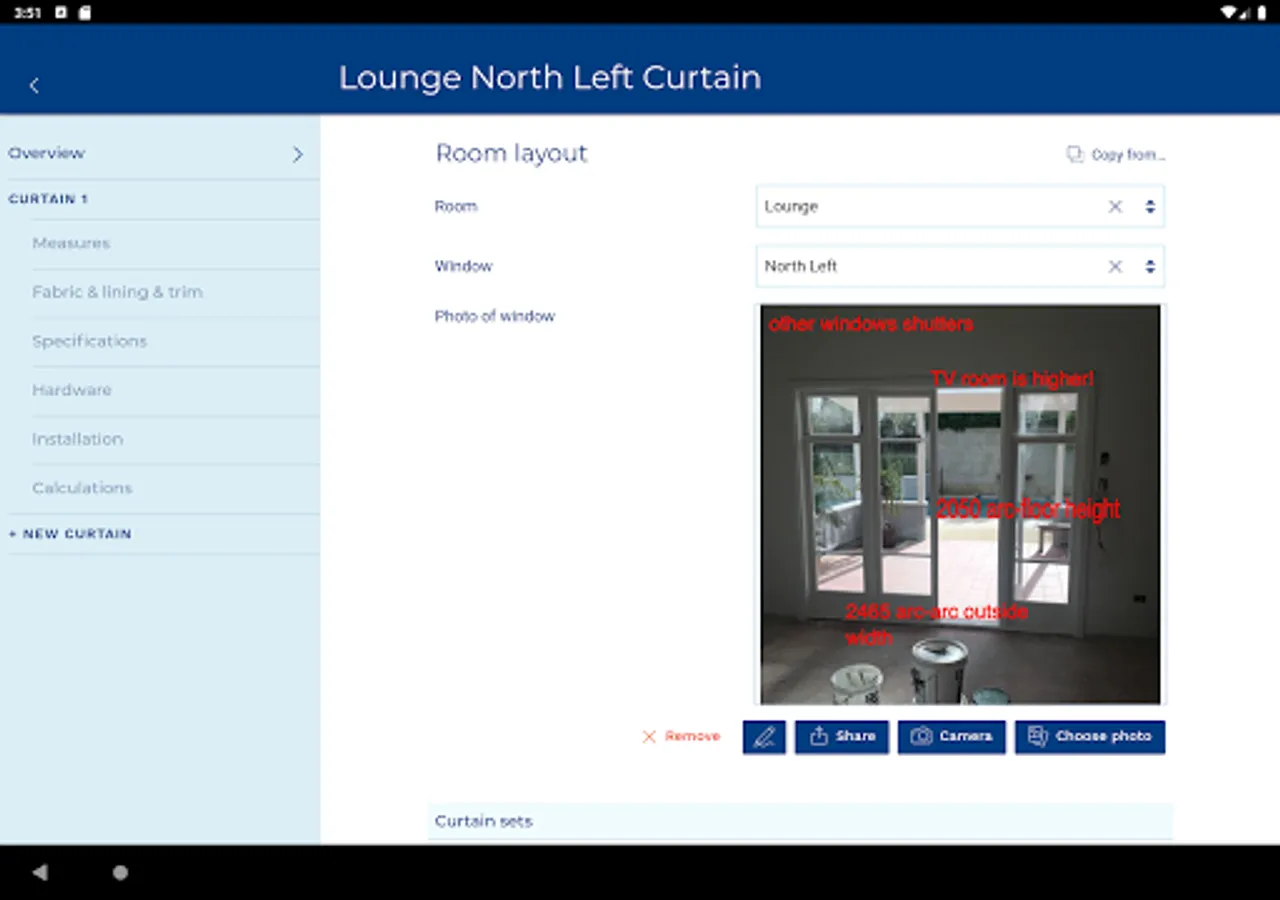Add a new curtain
1280x900 pixels.
pyautogui.click(x=70, y=534)
